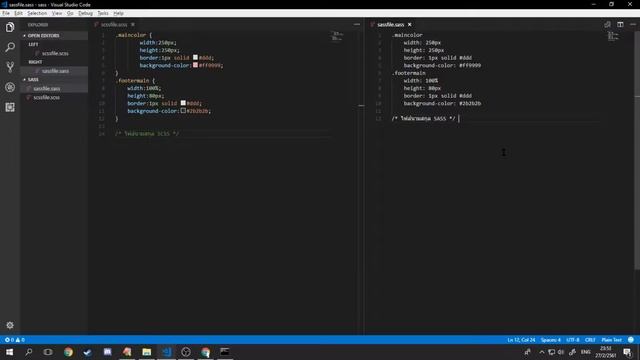Click the right editor vertical scrollbar
The image size is (640, 360).
coord(637,151)
